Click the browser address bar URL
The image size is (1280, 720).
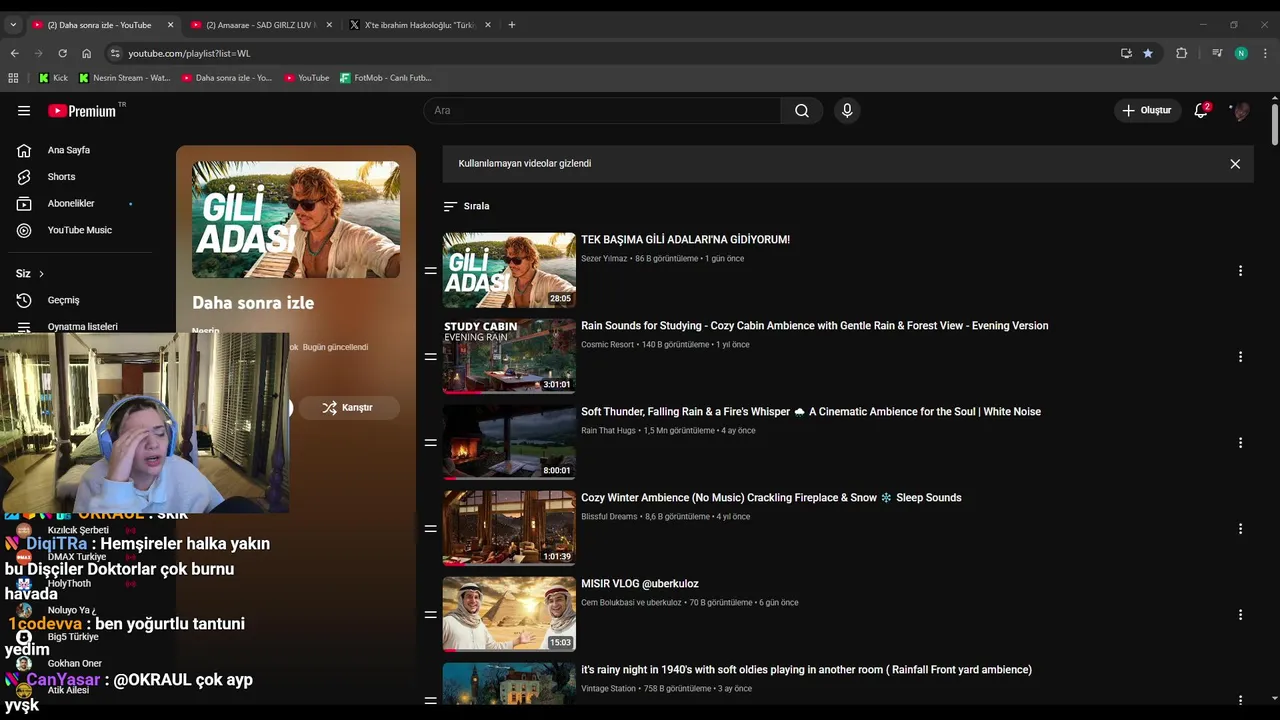[189, 53]
